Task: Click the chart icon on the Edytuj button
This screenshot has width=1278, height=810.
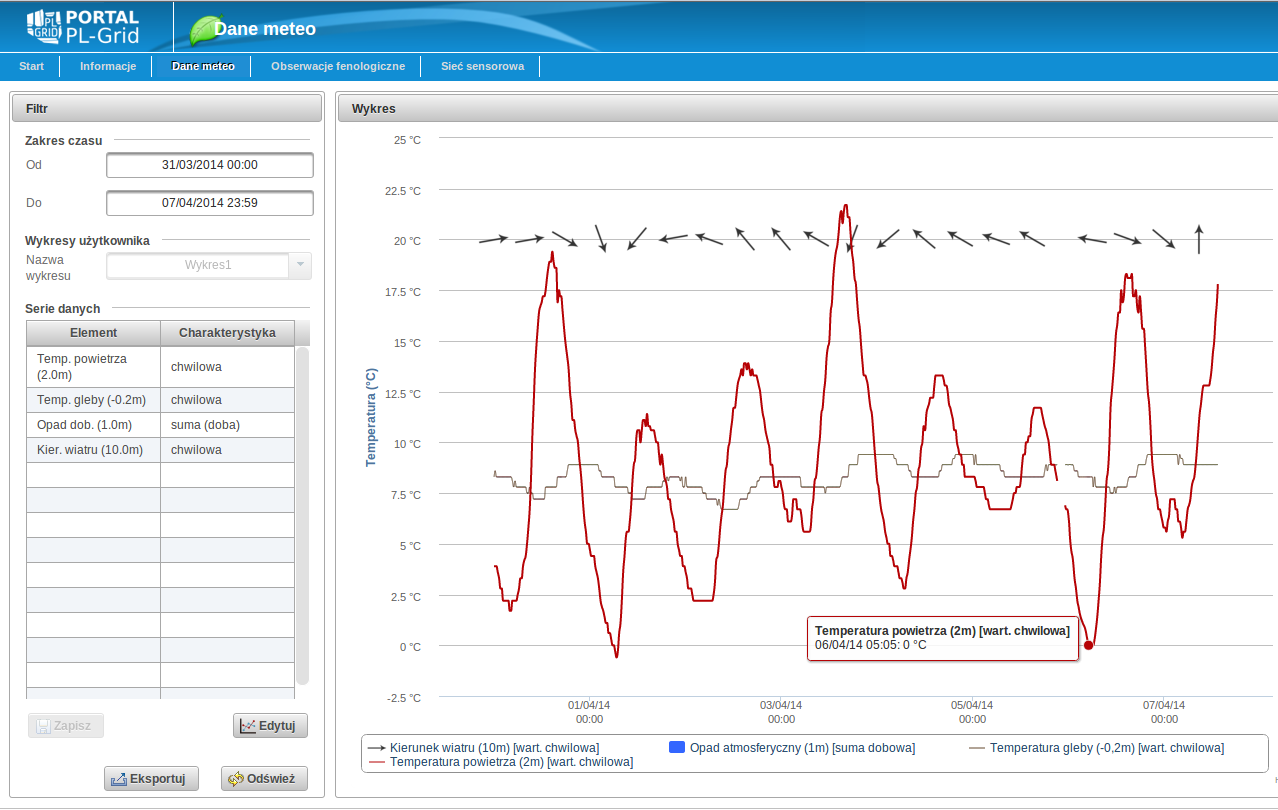Action: point(248,726)
